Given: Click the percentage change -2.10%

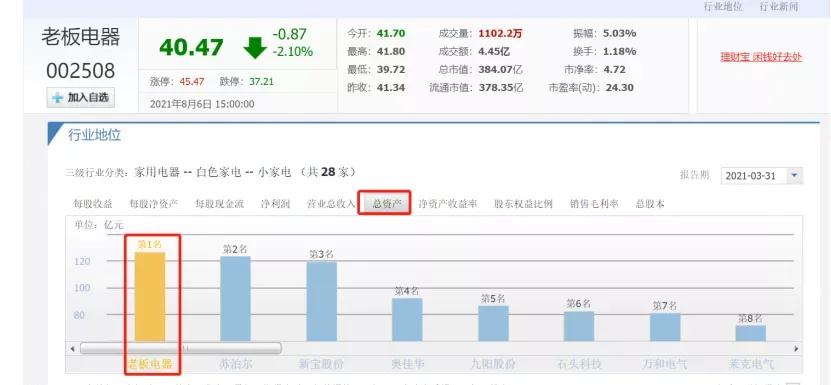Looking at the screenshot, I should [293, 51].
